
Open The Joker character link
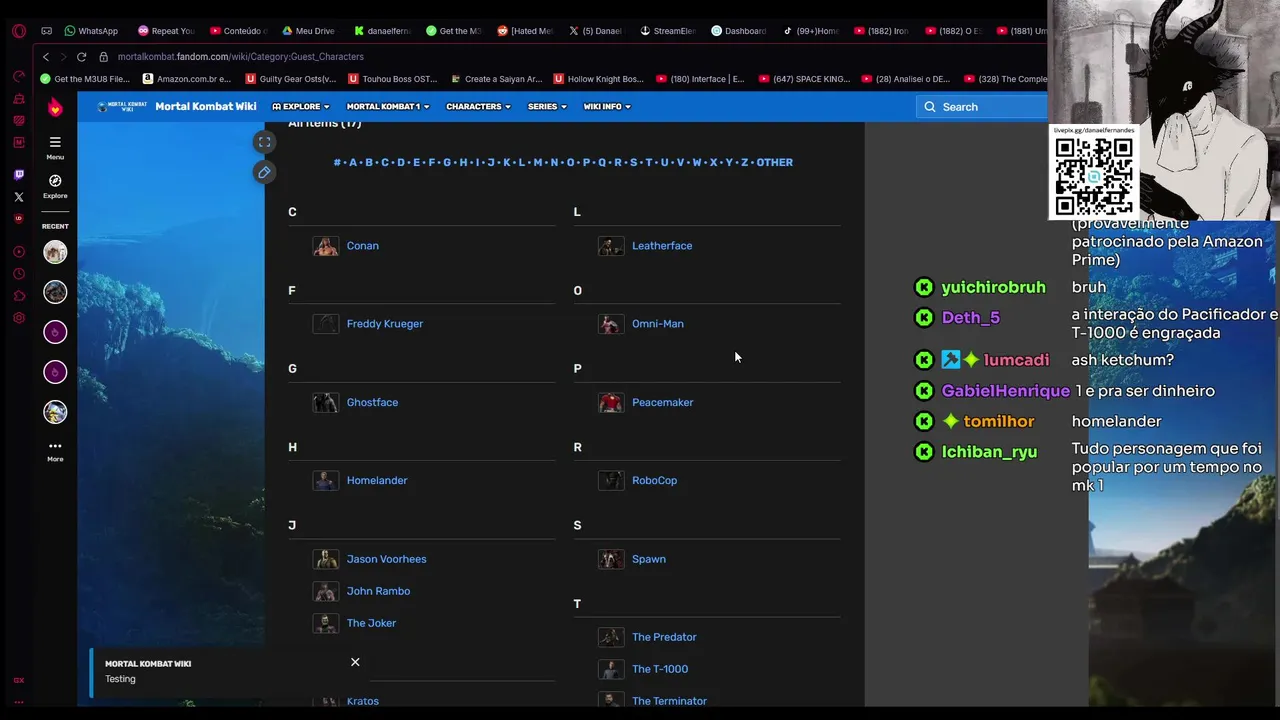pos(371,623)
